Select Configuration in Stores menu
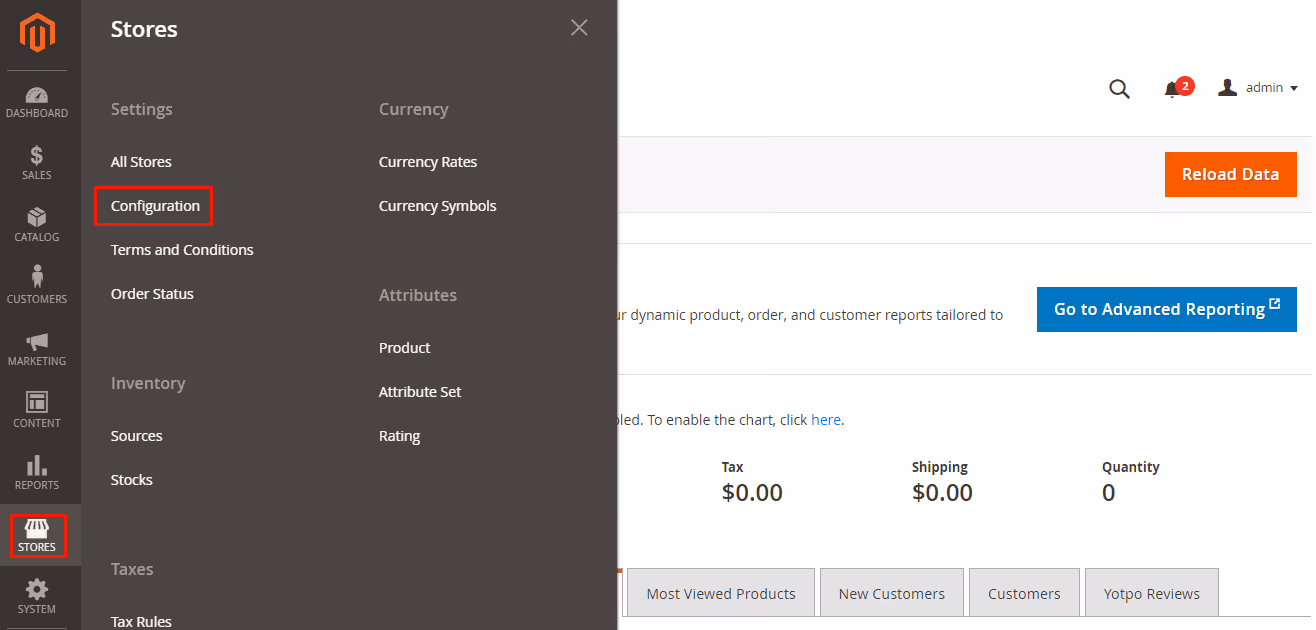Screen dimensions: 1316x630 (x=155, y=206)
